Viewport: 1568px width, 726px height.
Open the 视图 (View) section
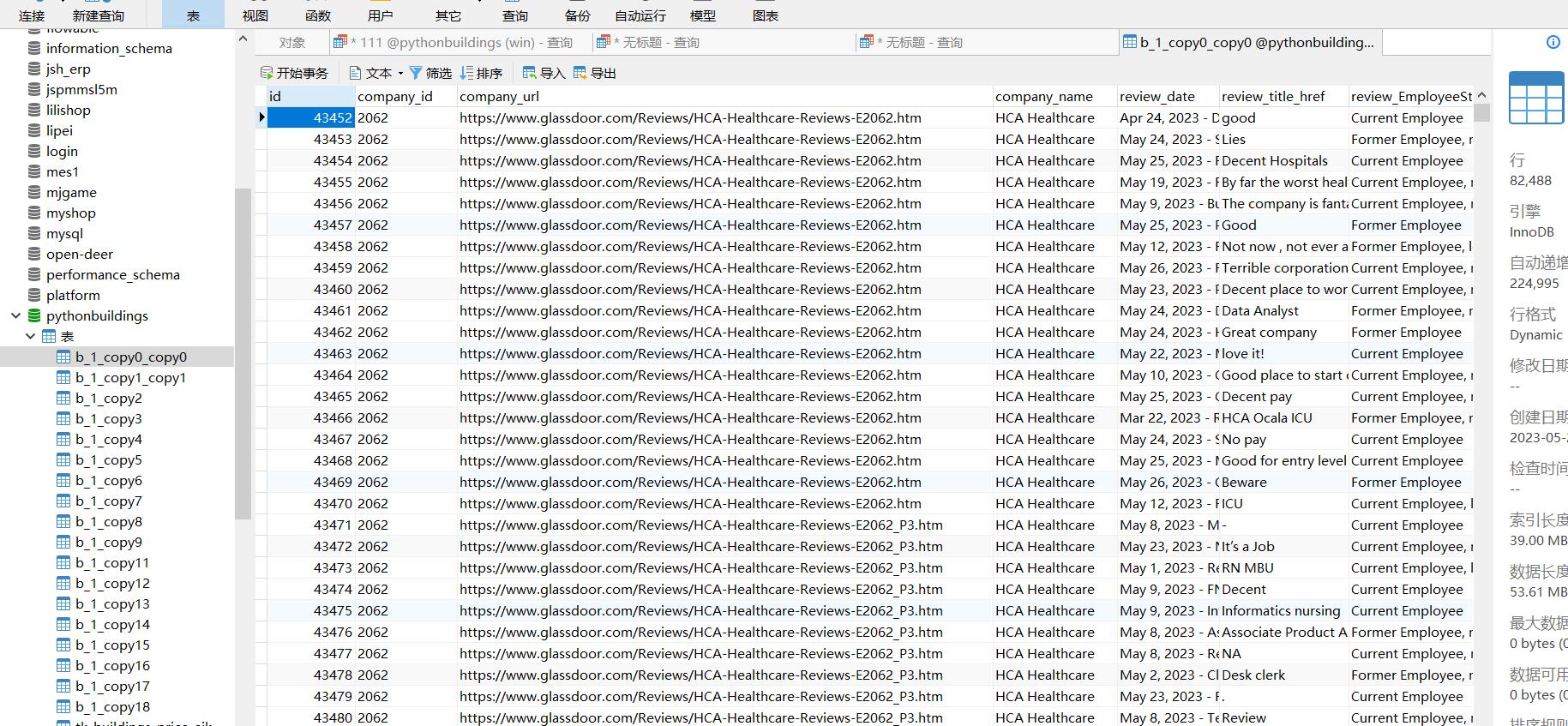click(255, 15)
